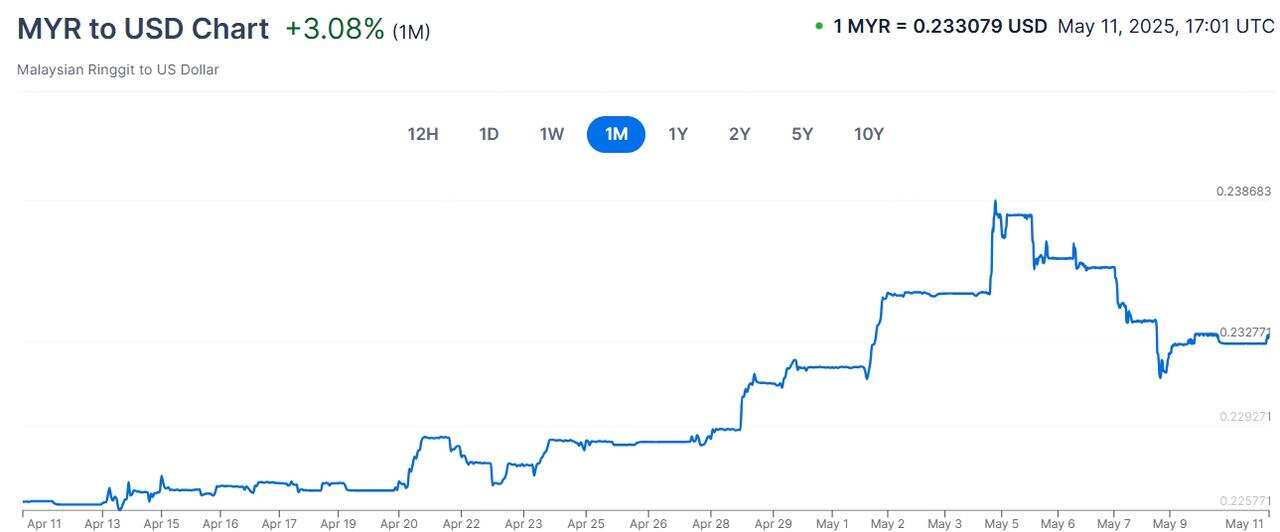This screenshot has width=1280, height=532.
Task: Click the +3.08% change percentage
Action: [x=335, y=29]
